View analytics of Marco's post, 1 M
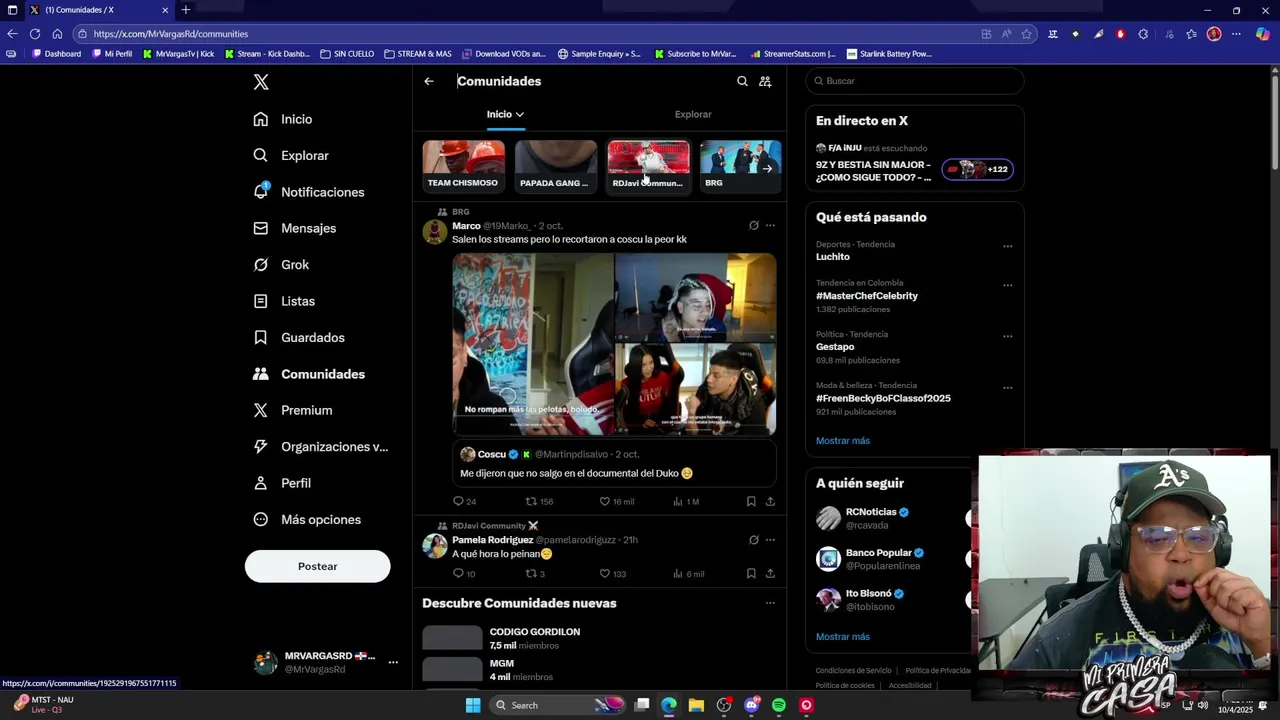This screenshot has height=720, width=1280. coord(685,501)
